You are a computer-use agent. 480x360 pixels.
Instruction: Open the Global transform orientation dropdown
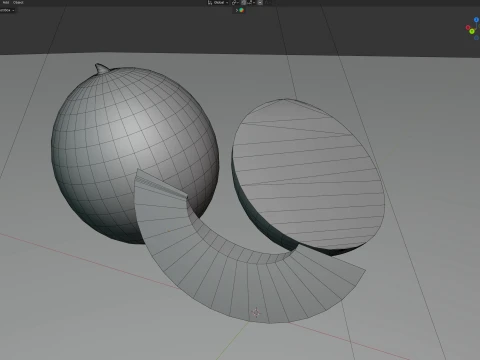(x=218, y=2)
